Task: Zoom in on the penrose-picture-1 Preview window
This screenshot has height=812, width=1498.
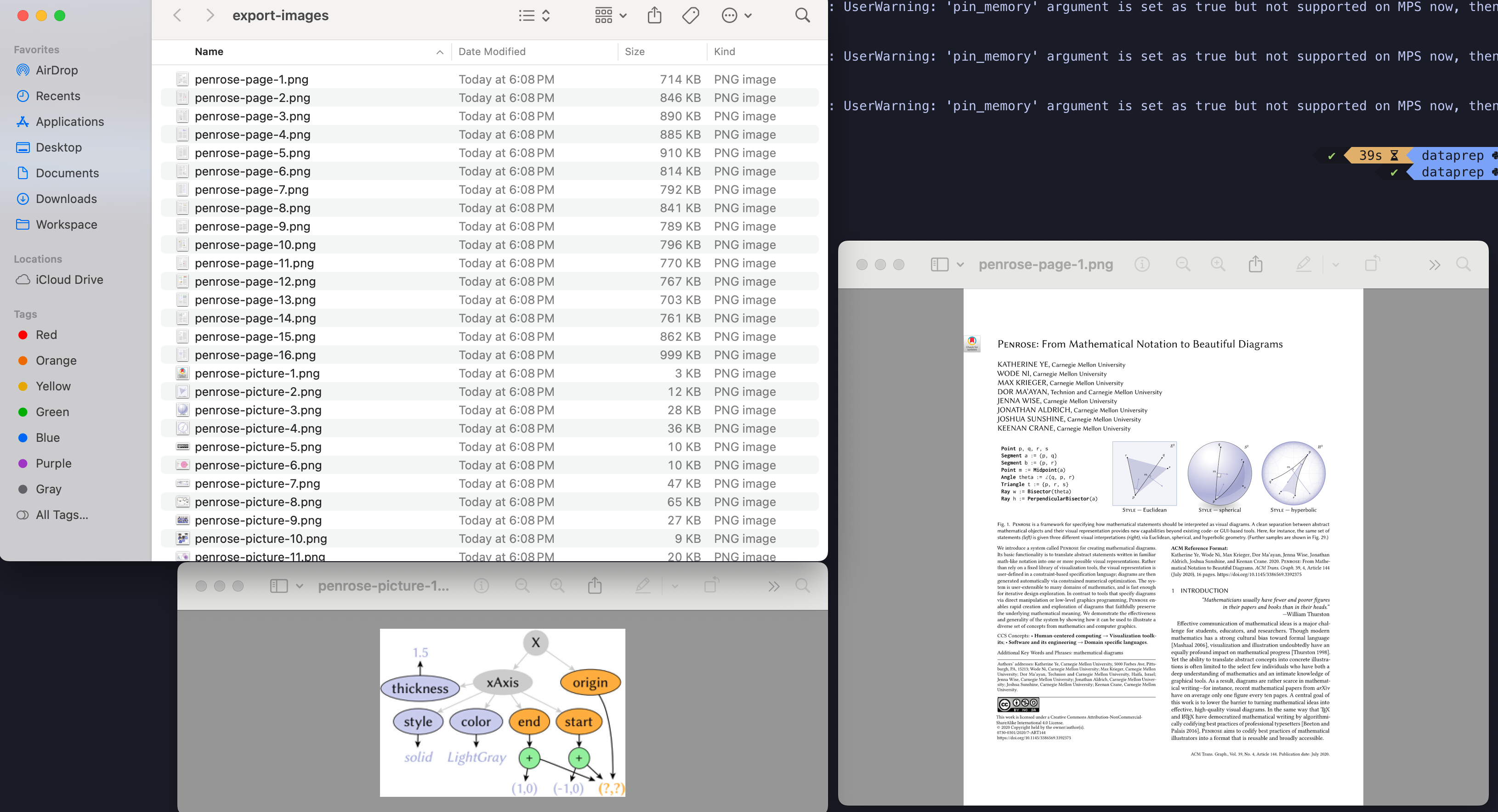Action: [x=557, y=586]
